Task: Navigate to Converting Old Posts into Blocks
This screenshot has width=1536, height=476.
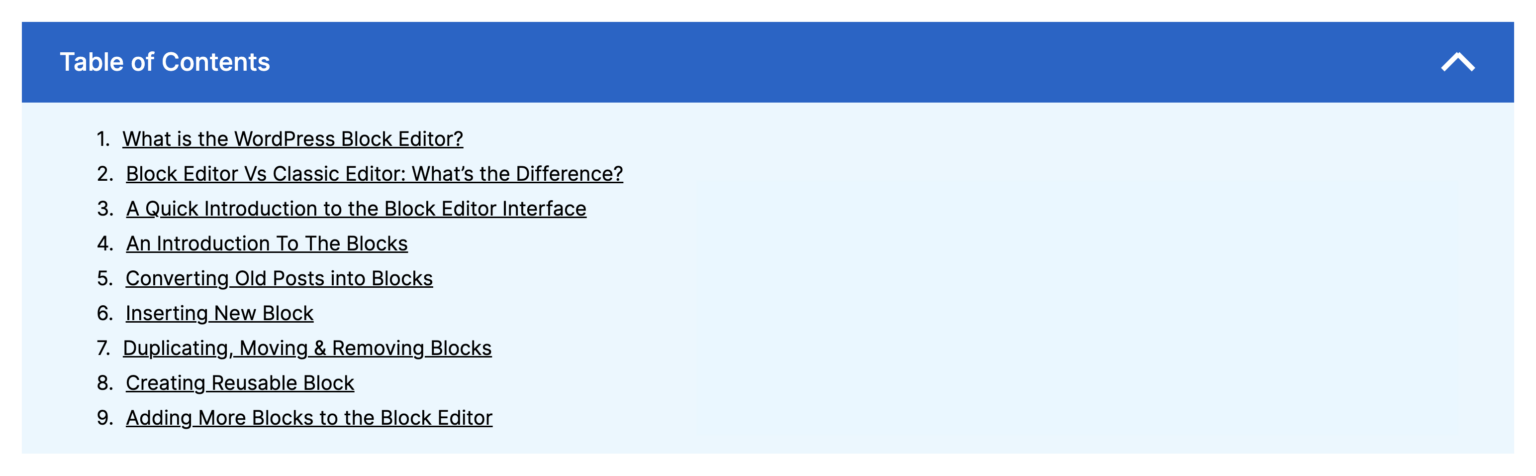Action: (x=279, y=279)
